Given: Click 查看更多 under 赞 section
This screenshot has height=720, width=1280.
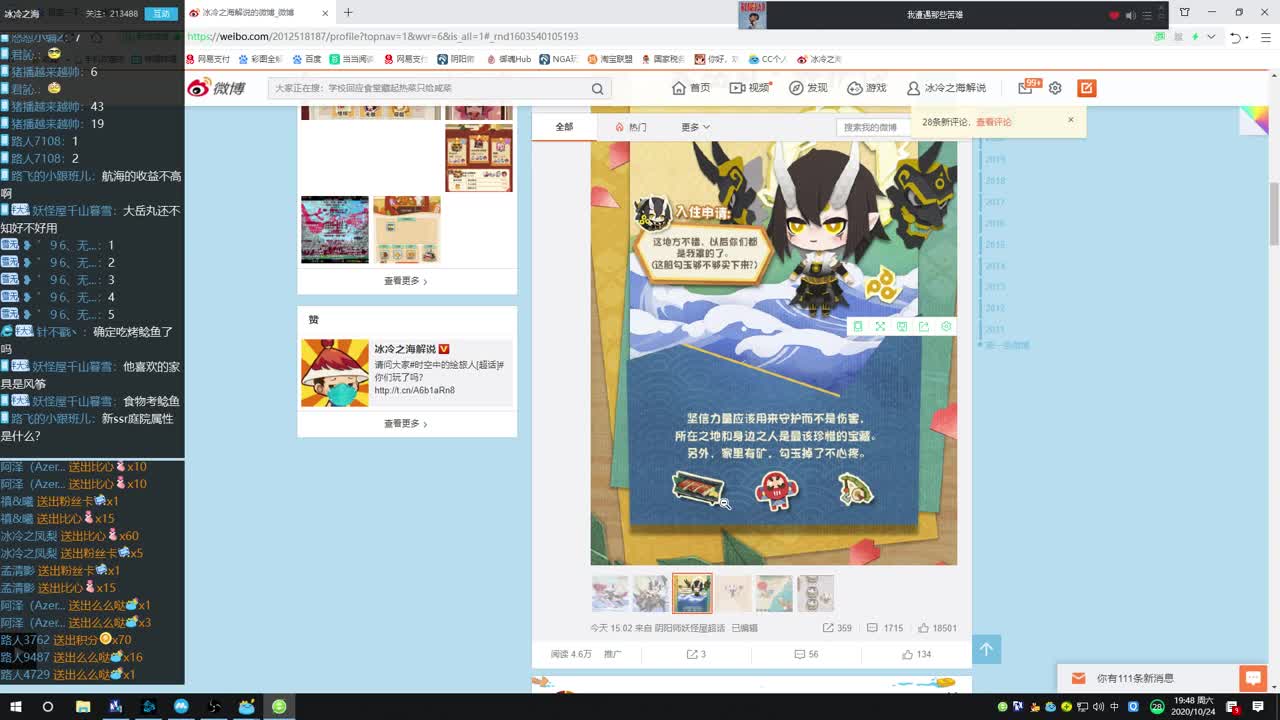Looking at the screenshot, I should pos(406,424).
